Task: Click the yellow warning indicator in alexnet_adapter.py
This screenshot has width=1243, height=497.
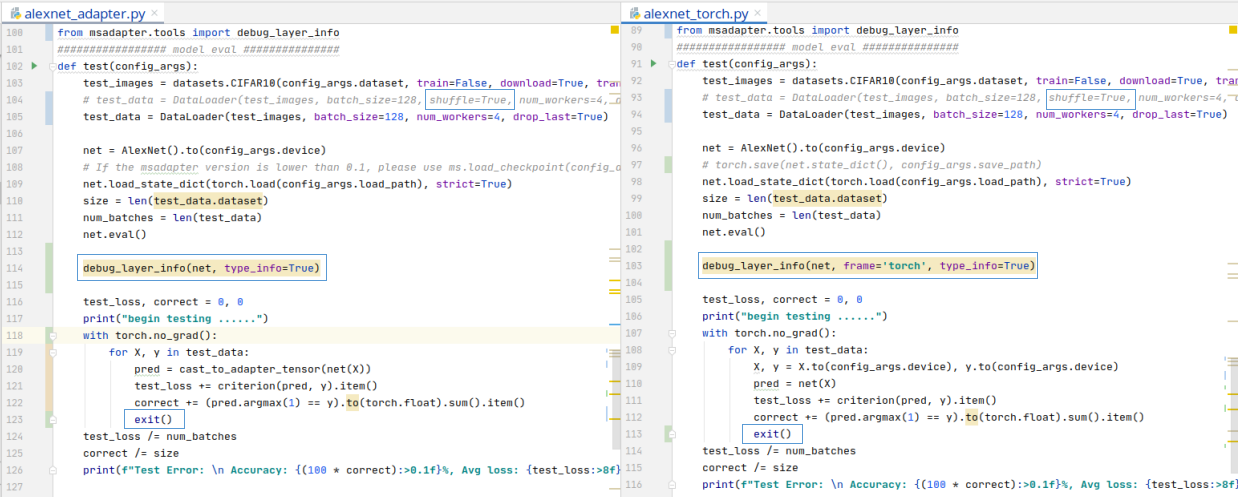Action: [616, 30]
